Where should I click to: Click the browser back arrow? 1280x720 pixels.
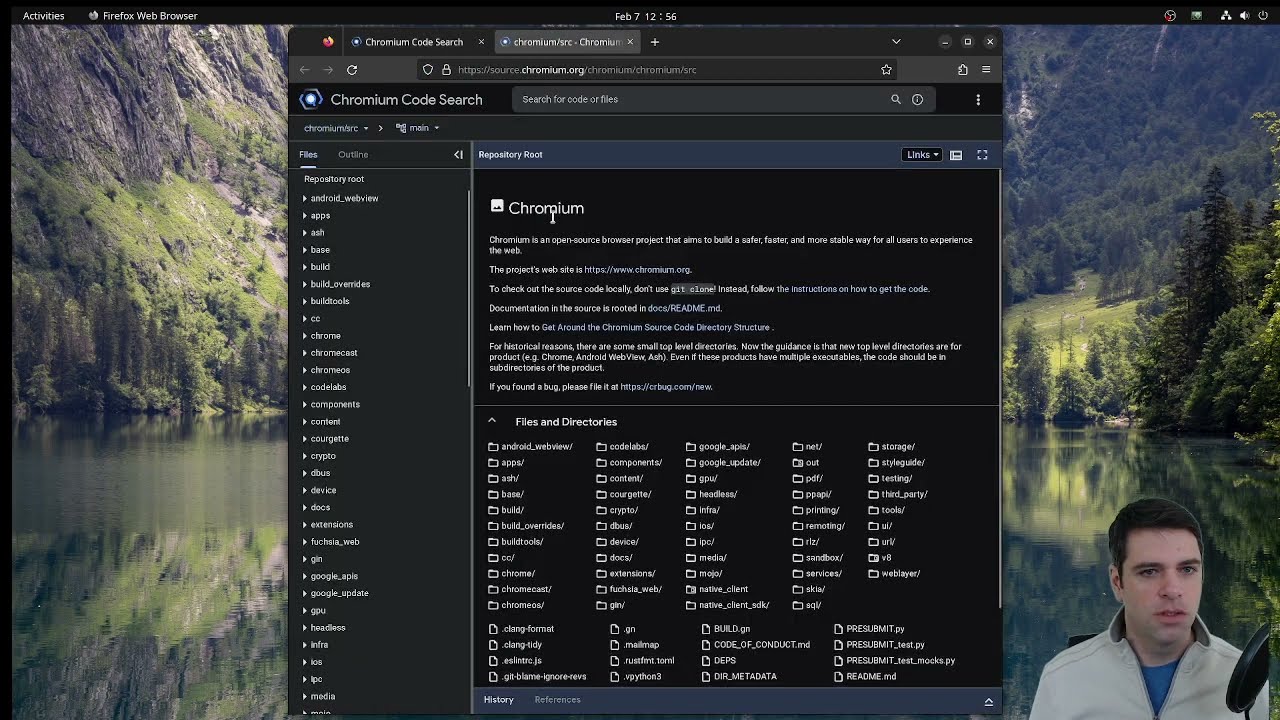click(305, 70)
